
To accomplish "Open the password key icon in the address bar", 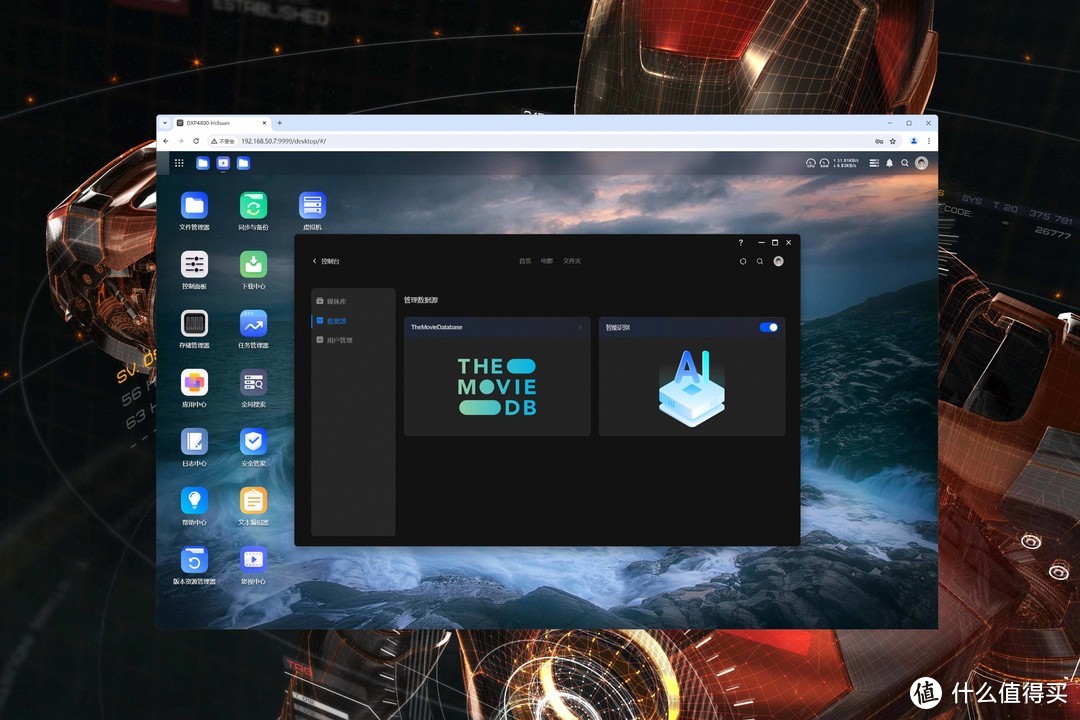I will click(x=879, y=141).
